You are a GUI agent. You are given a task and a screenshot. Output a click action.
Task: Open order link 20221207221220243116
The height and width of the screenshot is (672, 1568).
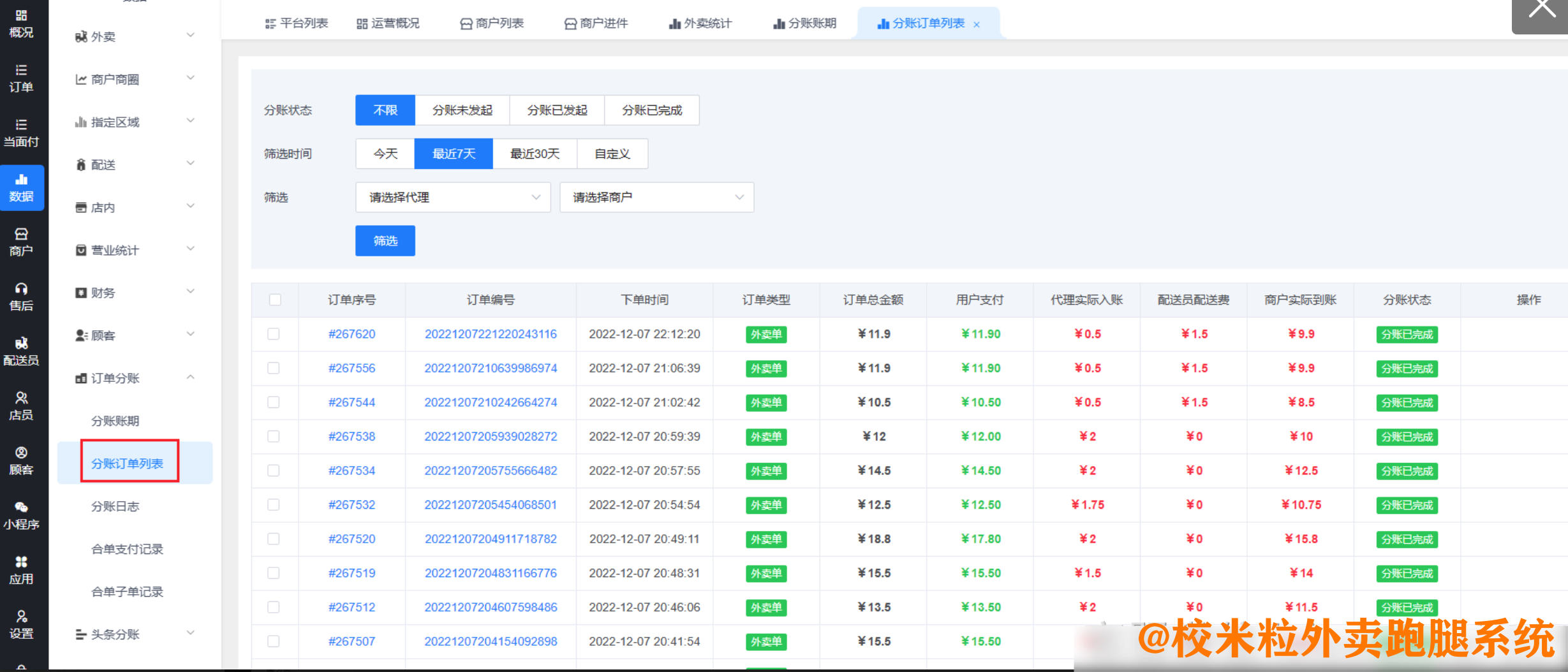point(491,334)
